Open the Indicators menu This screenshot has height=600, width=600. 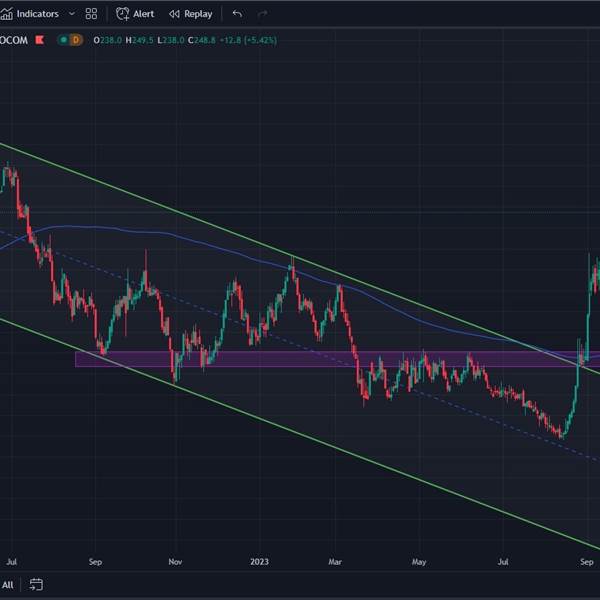click(x=29, y=14)
